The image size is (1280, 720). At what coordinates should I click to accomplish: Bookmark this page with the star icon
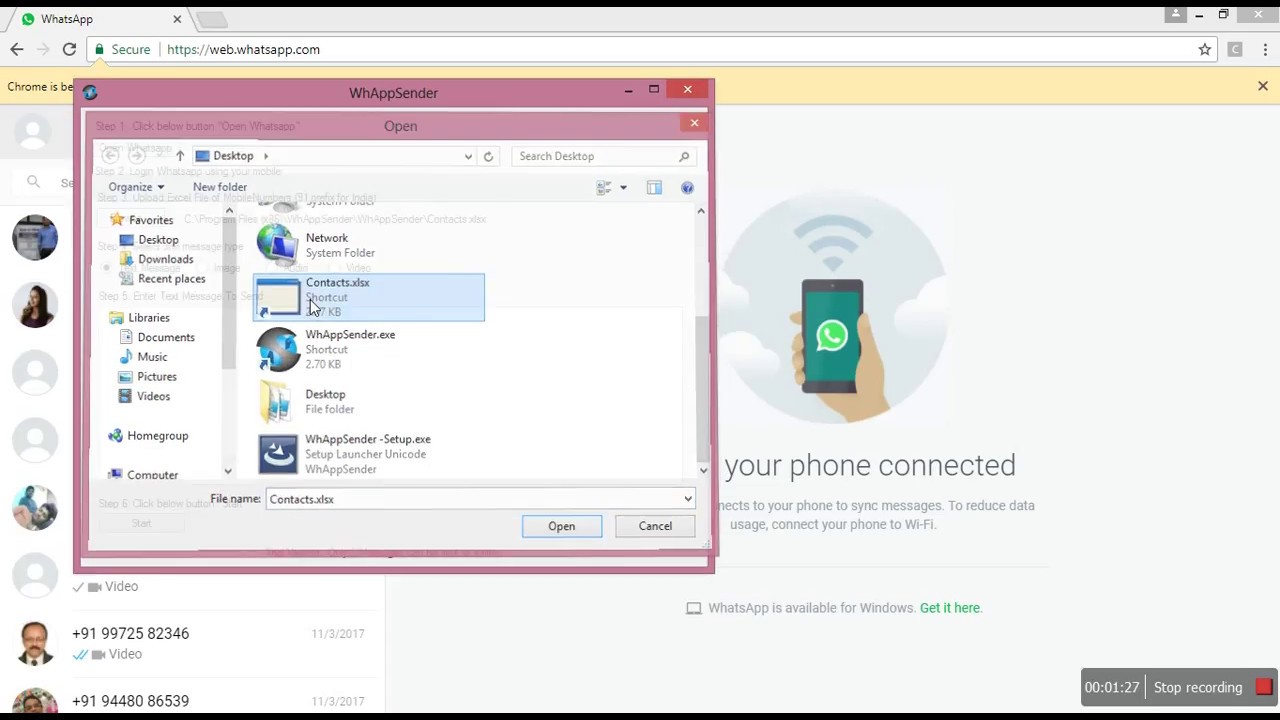tap(1205, 49)
